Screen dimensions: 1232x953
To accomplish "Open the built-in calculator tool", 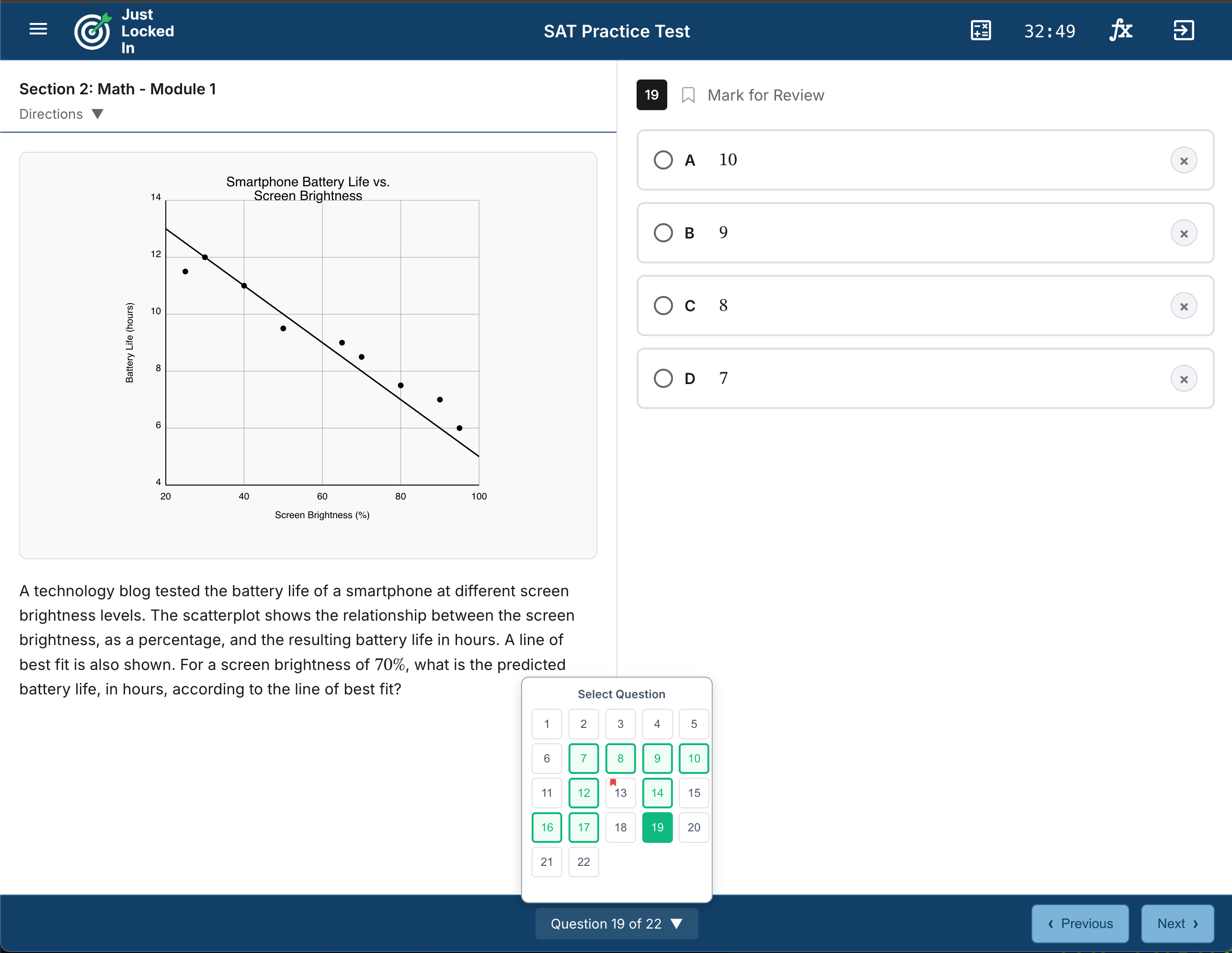I will point(981,31).
